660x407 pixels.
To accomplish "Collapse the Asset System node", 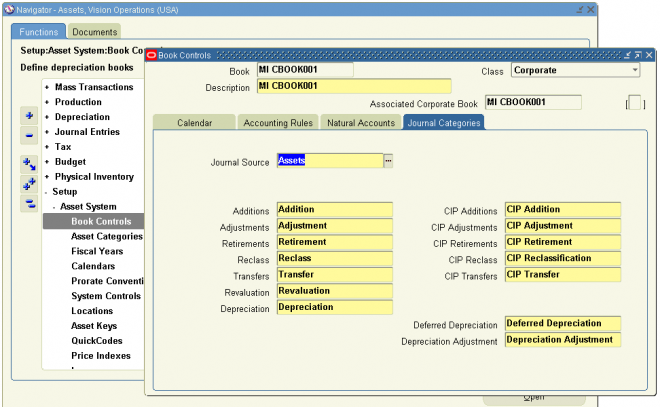I will [x=54, y=207].
